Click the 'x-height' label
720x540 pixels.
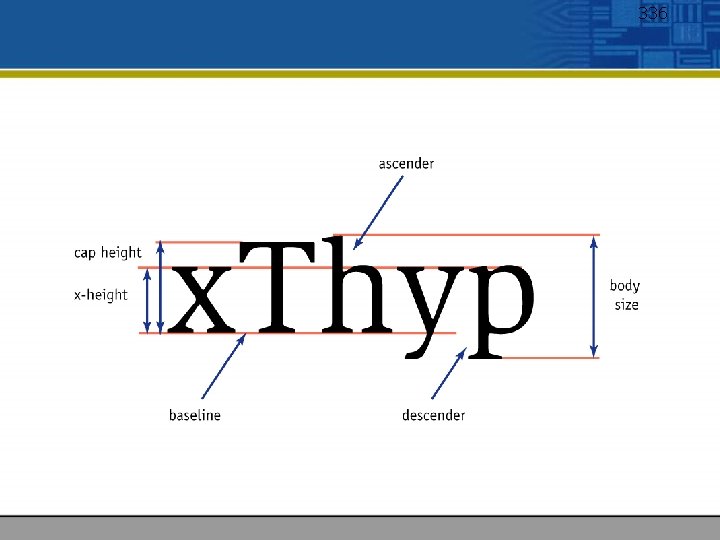point(101,294)
